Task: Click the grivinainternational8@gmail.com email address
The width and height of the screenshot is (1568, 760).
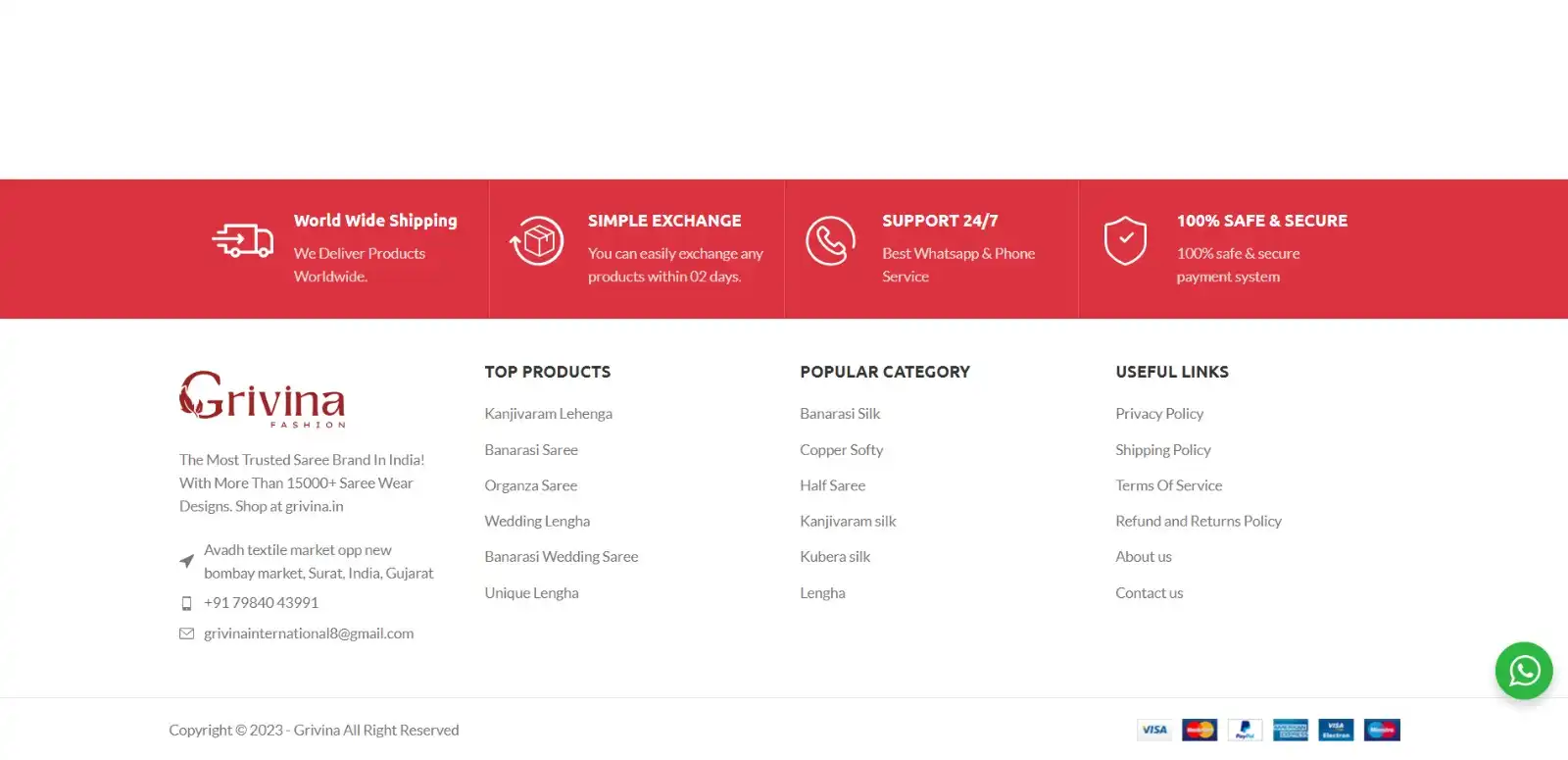Action: (309, 633)
